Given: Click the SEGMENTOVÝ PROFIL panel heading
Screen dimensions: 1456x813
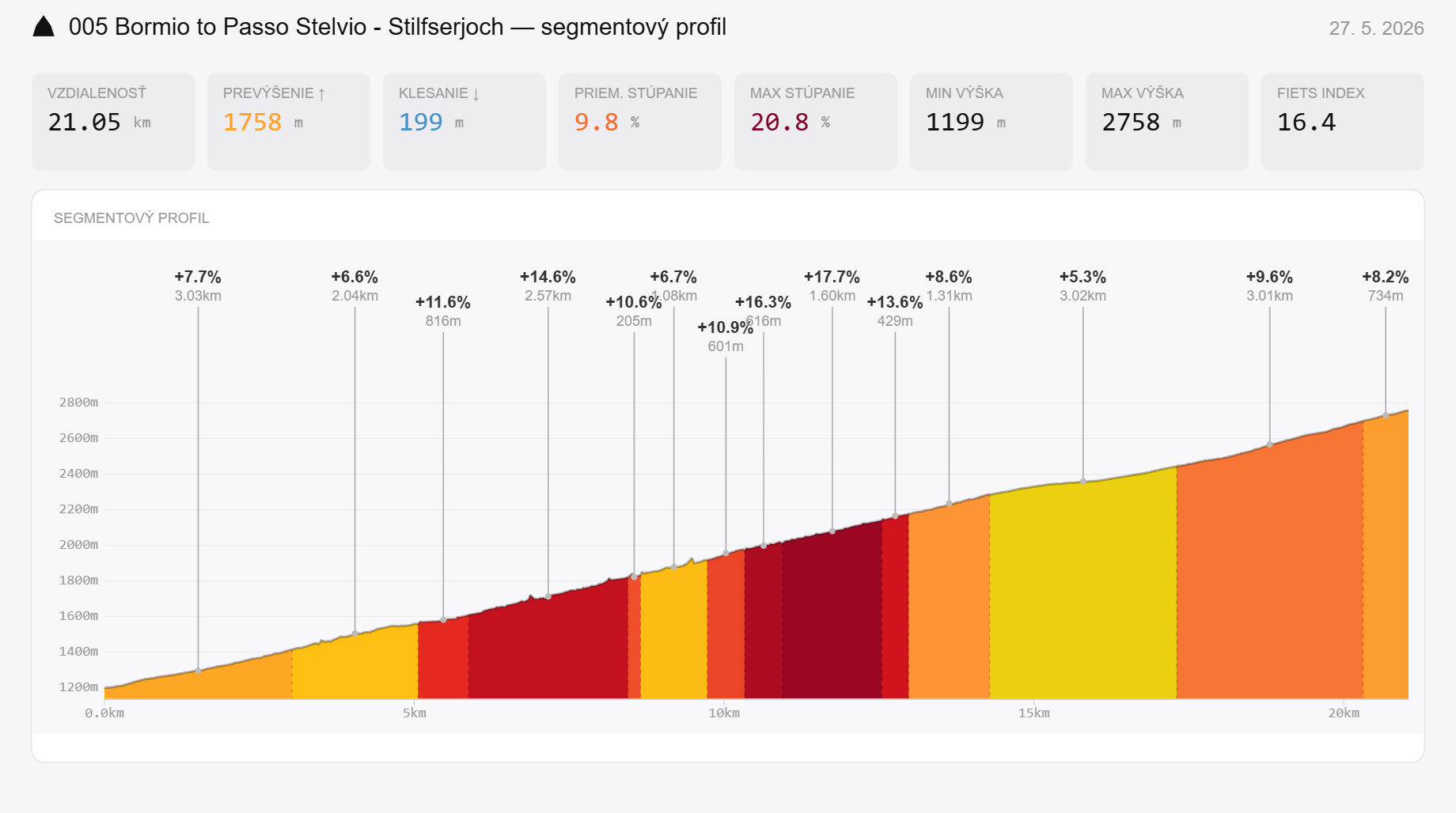Looking at the screenshot, I should pyautogui.click(x=131, y=218).
